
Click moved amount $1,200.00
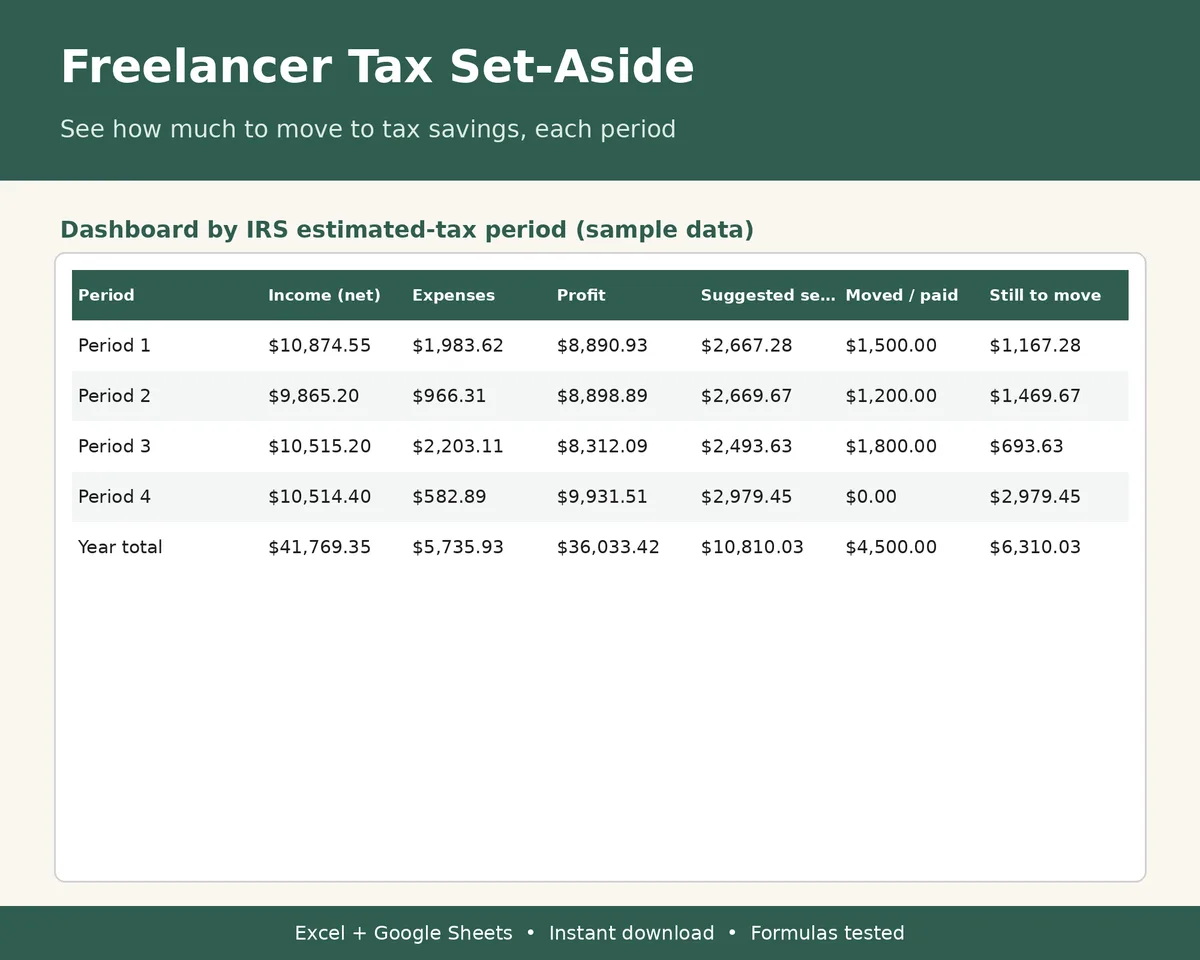tap(891, 396)
